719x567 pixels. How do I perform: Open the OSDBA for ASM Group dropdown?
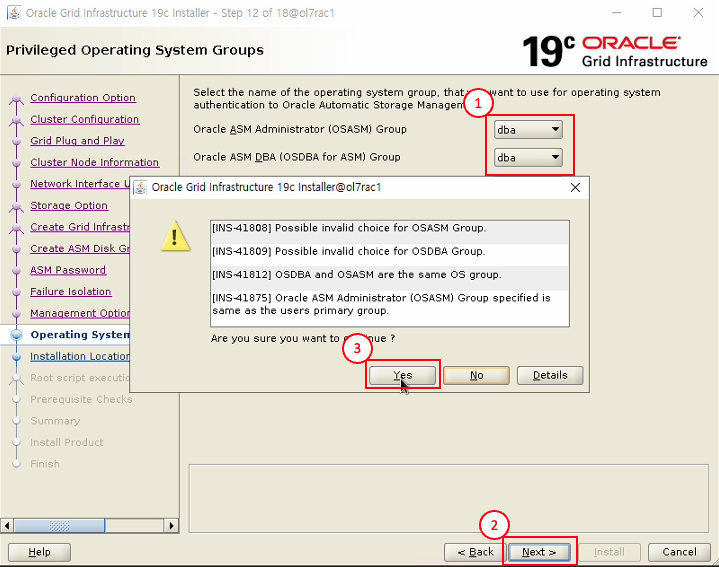click(528, 158)
